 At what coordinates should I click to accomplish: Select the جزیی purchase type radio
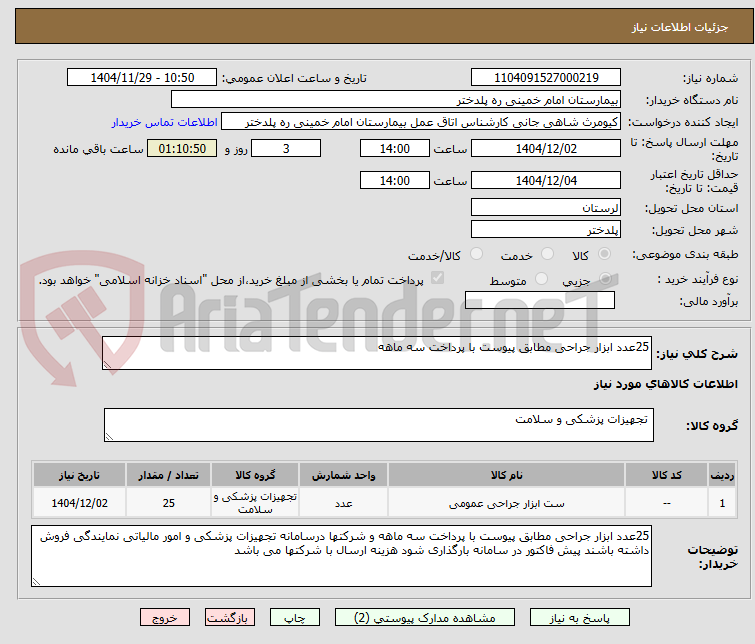pyautogui.click(x=605, y=278)
